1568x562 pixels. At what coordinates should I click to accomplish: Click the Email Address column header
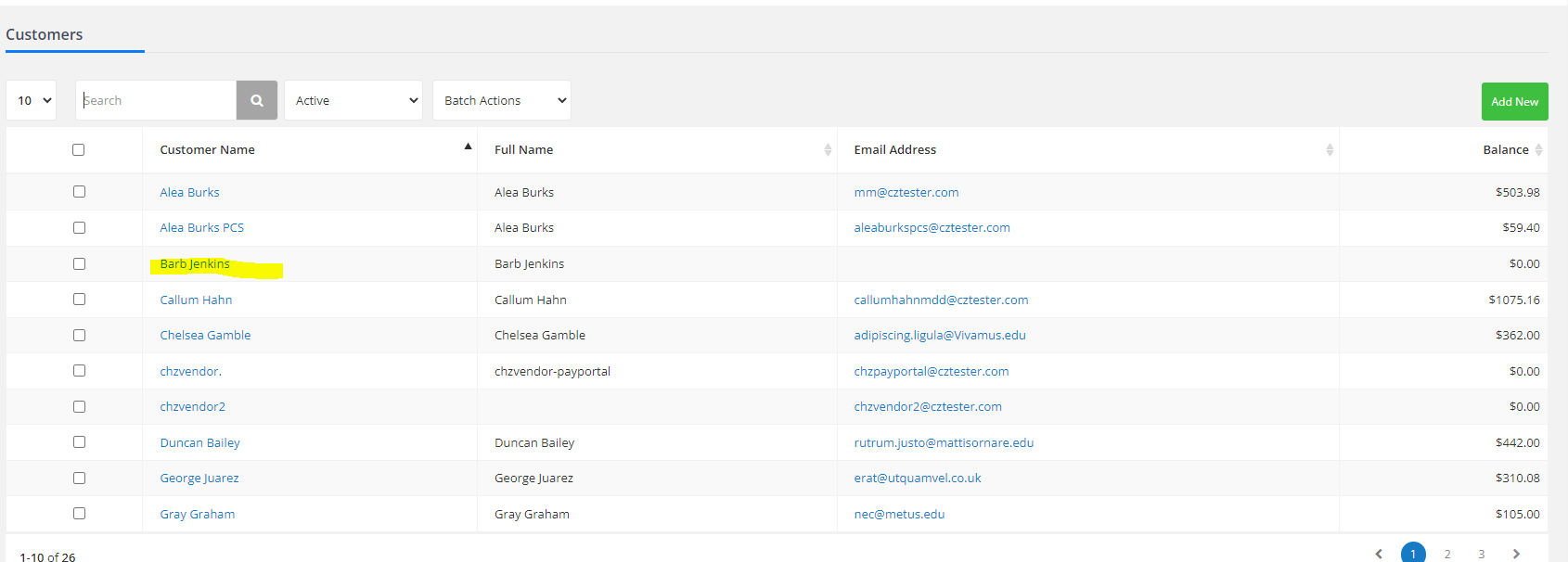pyautogui.click(x=894, y=149)
